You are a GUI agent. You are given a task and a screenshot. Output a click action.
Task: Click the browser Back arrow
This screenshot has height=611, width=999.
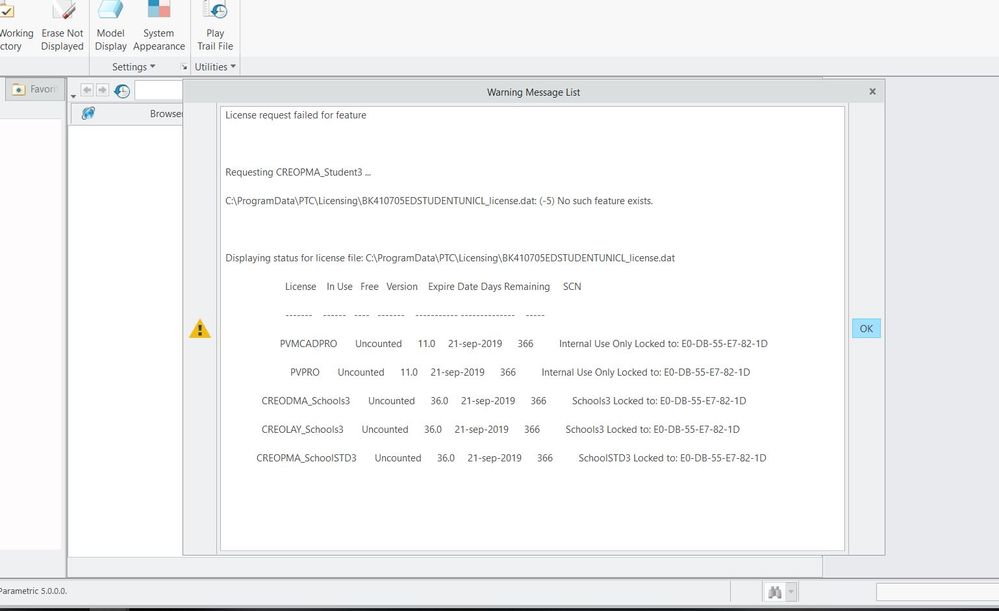click(87, 90)
